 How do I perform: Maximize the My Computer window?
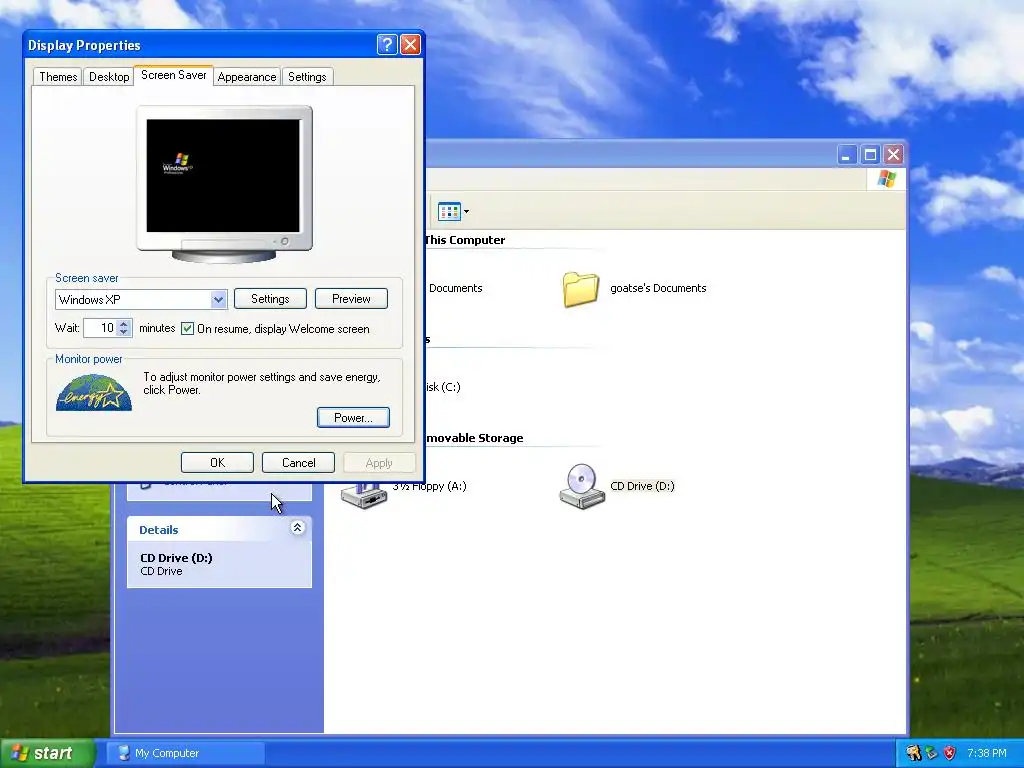pyautogui.click(x=870, y=155)
